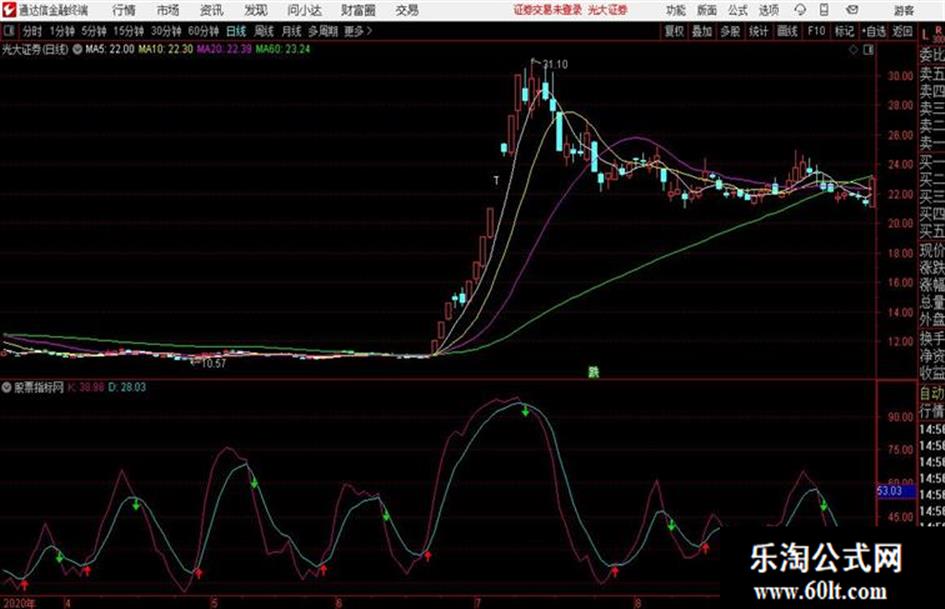Click the 31.10 high price label
945x609 pixels.
[x=555, y=65]
